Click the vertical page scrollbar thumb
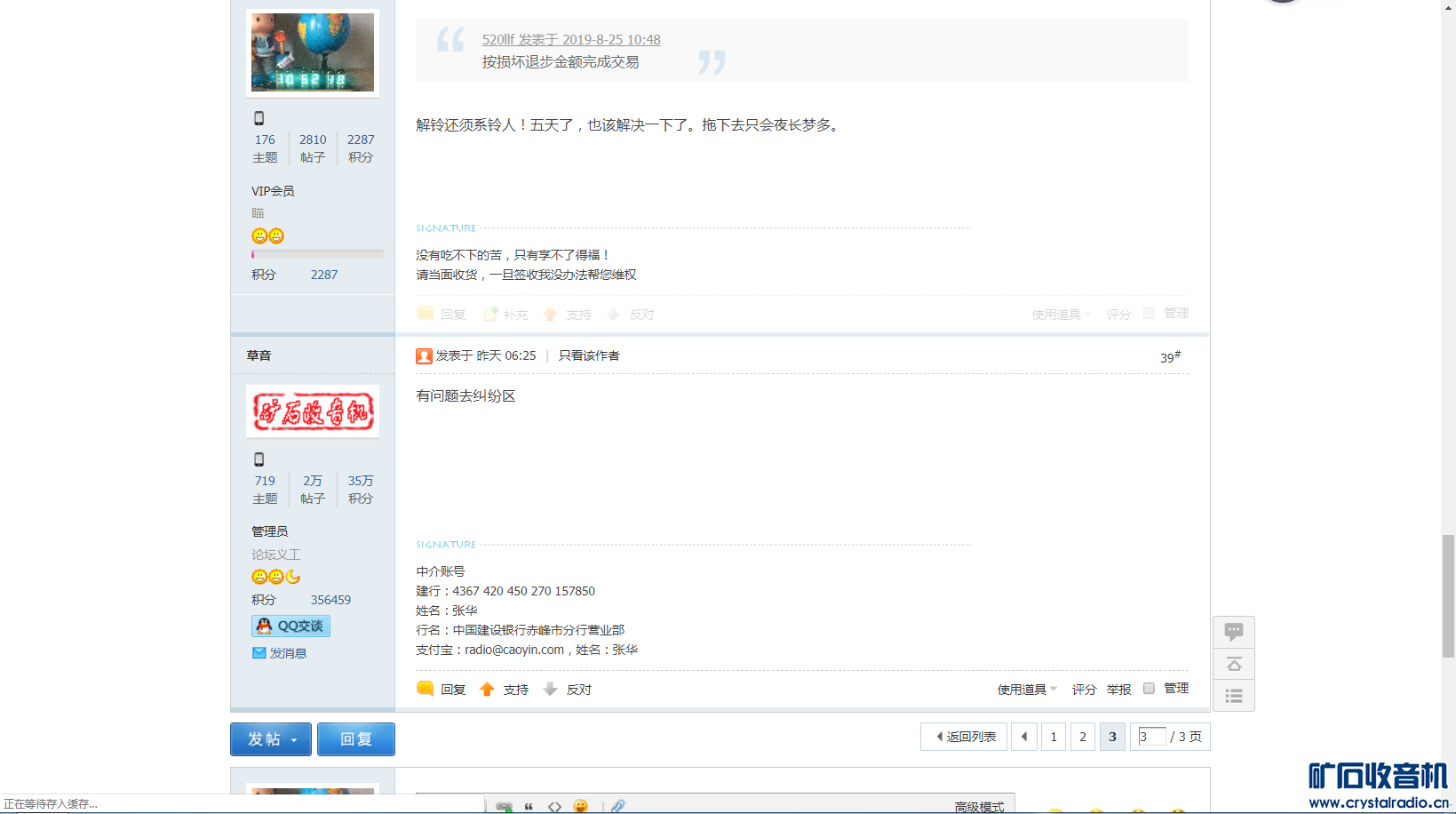 pos(1448,596)
